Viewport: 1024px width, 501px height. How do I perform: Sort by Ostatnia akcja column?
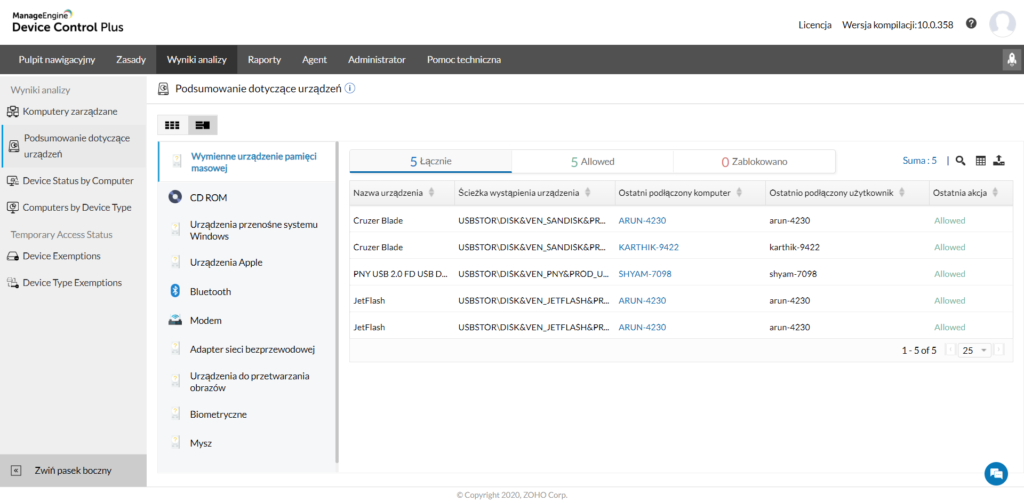point(1002,192)
